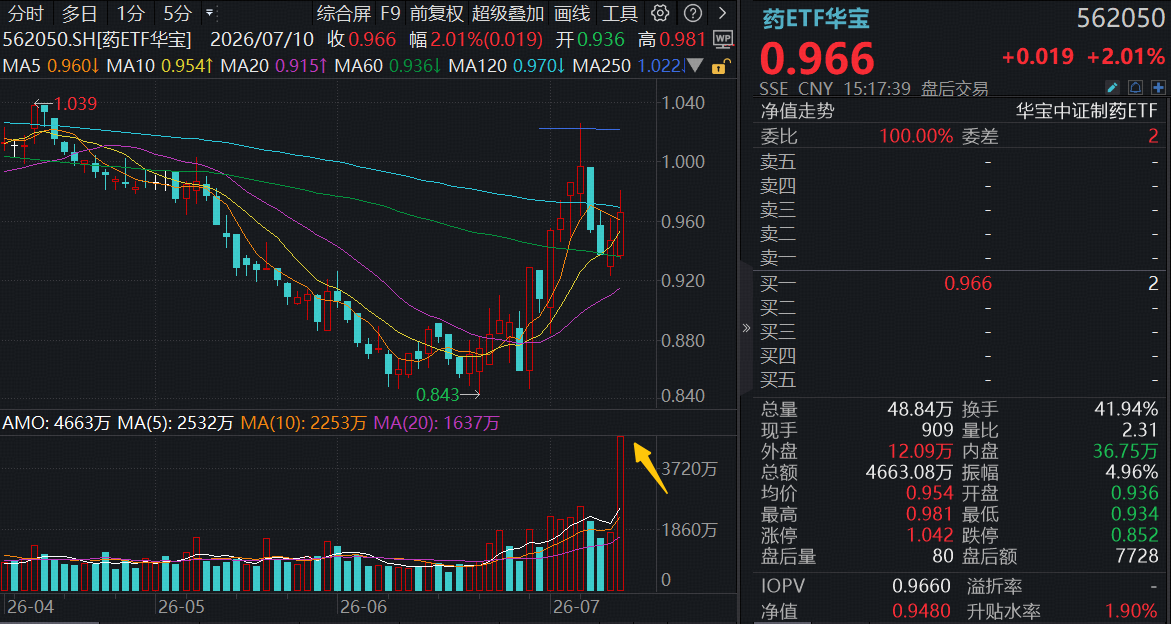The height and width of the screenshot is (624, 1171).
Task: Open the 工具 tools menu
Action: pos(620,13)
